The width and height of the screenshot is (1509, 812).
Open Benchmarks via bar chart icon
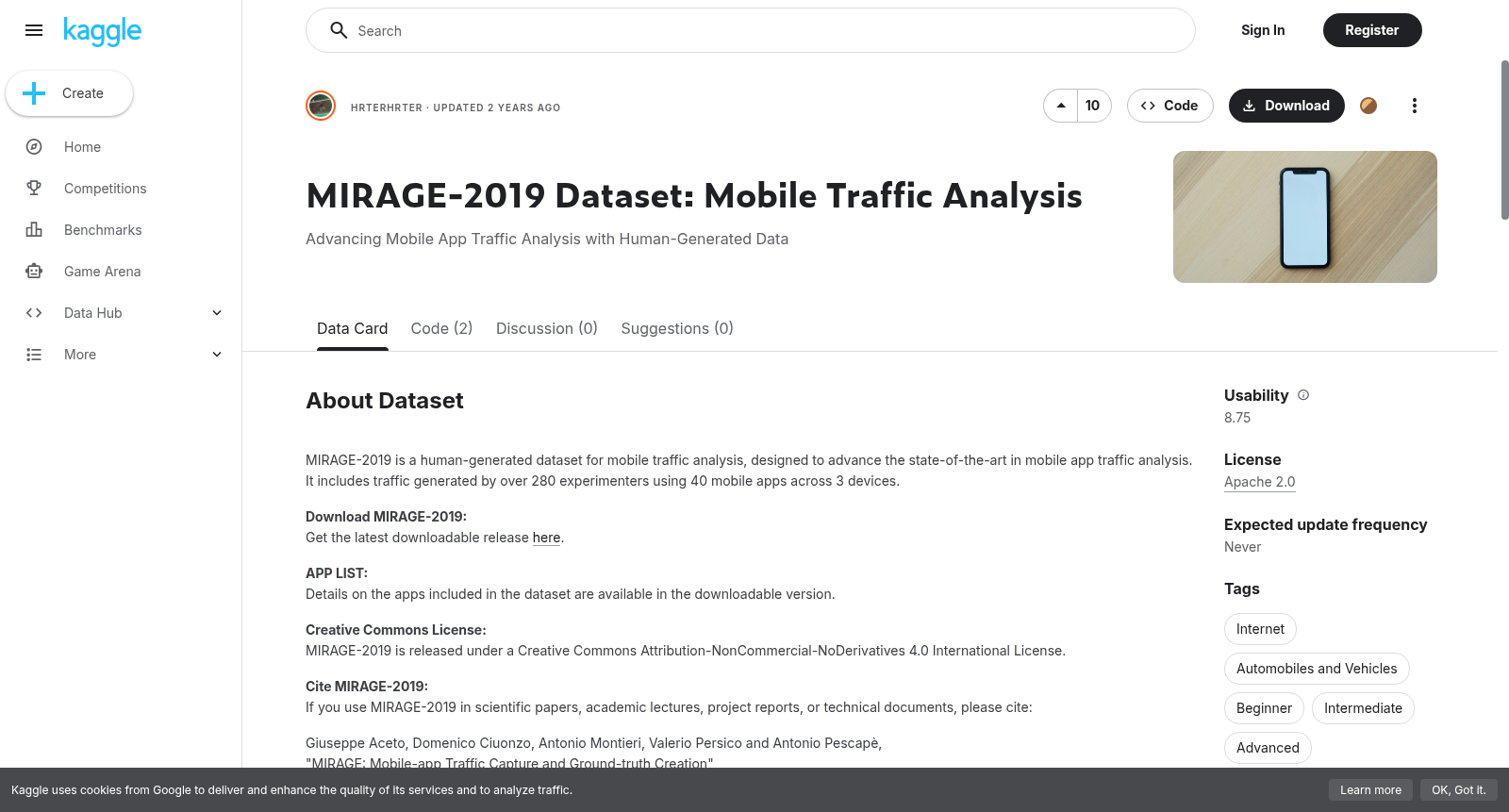coord(34,230)
